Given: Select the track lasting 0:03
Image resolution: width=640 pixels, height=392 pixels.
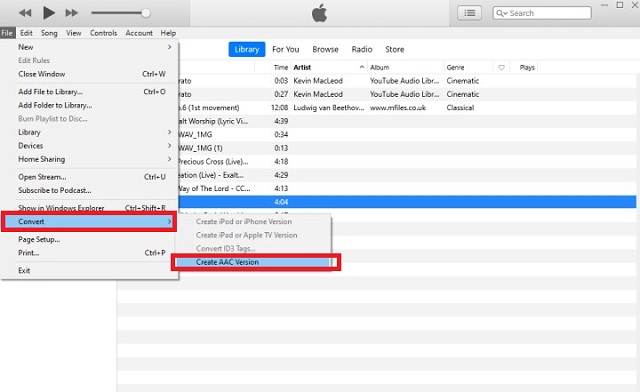Looking at the screenshot, I should tap(407, 80).
